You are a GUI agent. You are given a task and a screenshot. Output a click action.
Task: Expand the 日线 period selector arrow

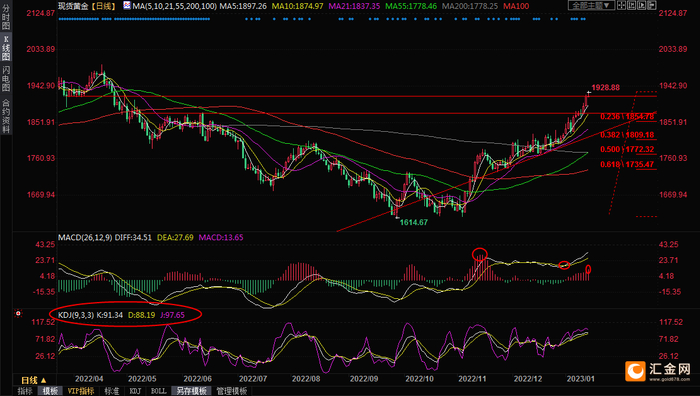pyautogui.click(x=43, y=380)
